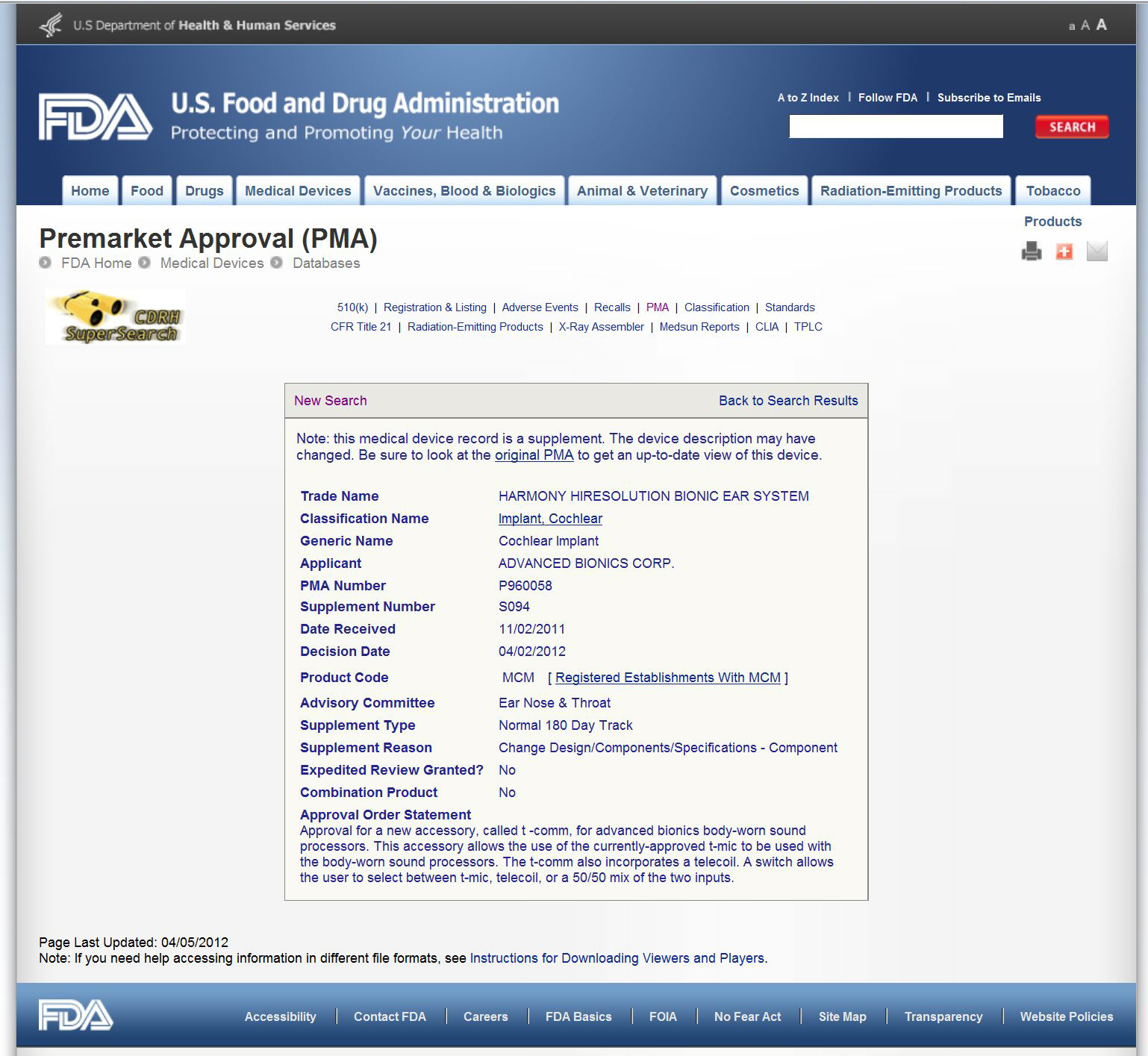Open the CDRH SuperSearch binoculars logo
This screenshot has width=1148, height=1056.
(116, 318)
